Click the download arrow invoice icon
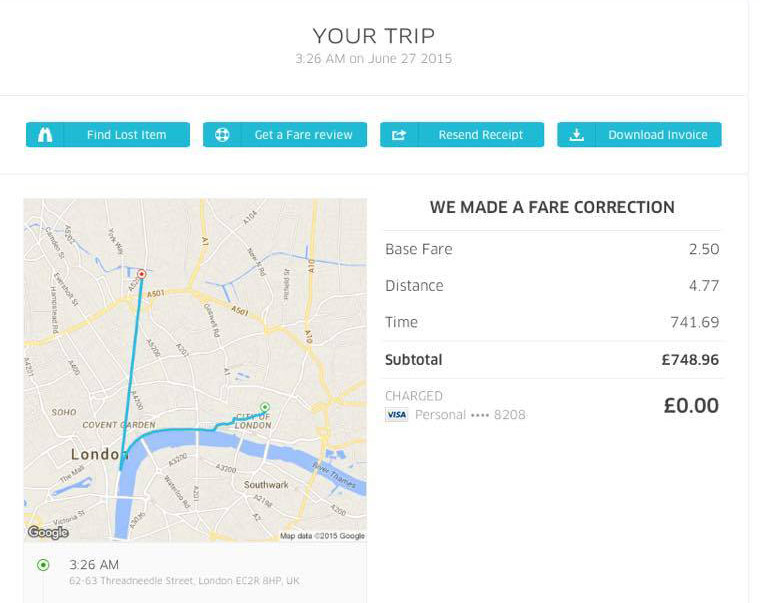 (x=576, y=135)
